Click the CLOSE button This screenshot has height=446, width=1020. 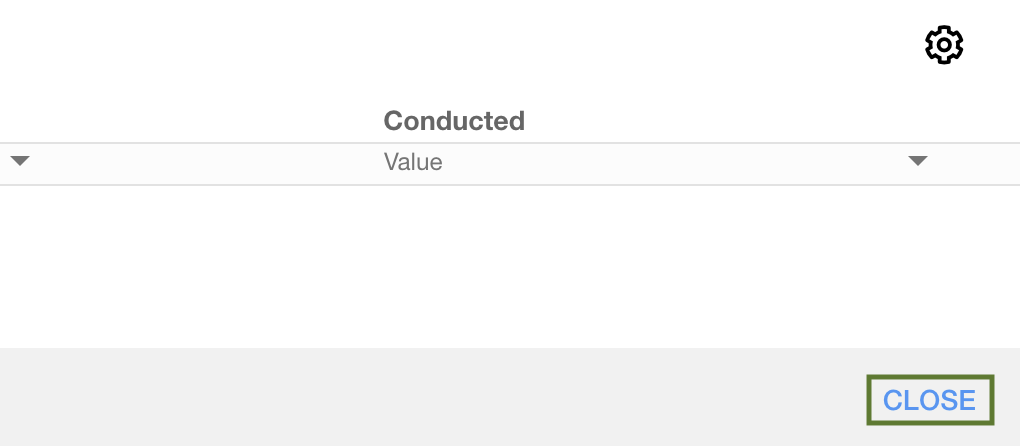(929, 400)
